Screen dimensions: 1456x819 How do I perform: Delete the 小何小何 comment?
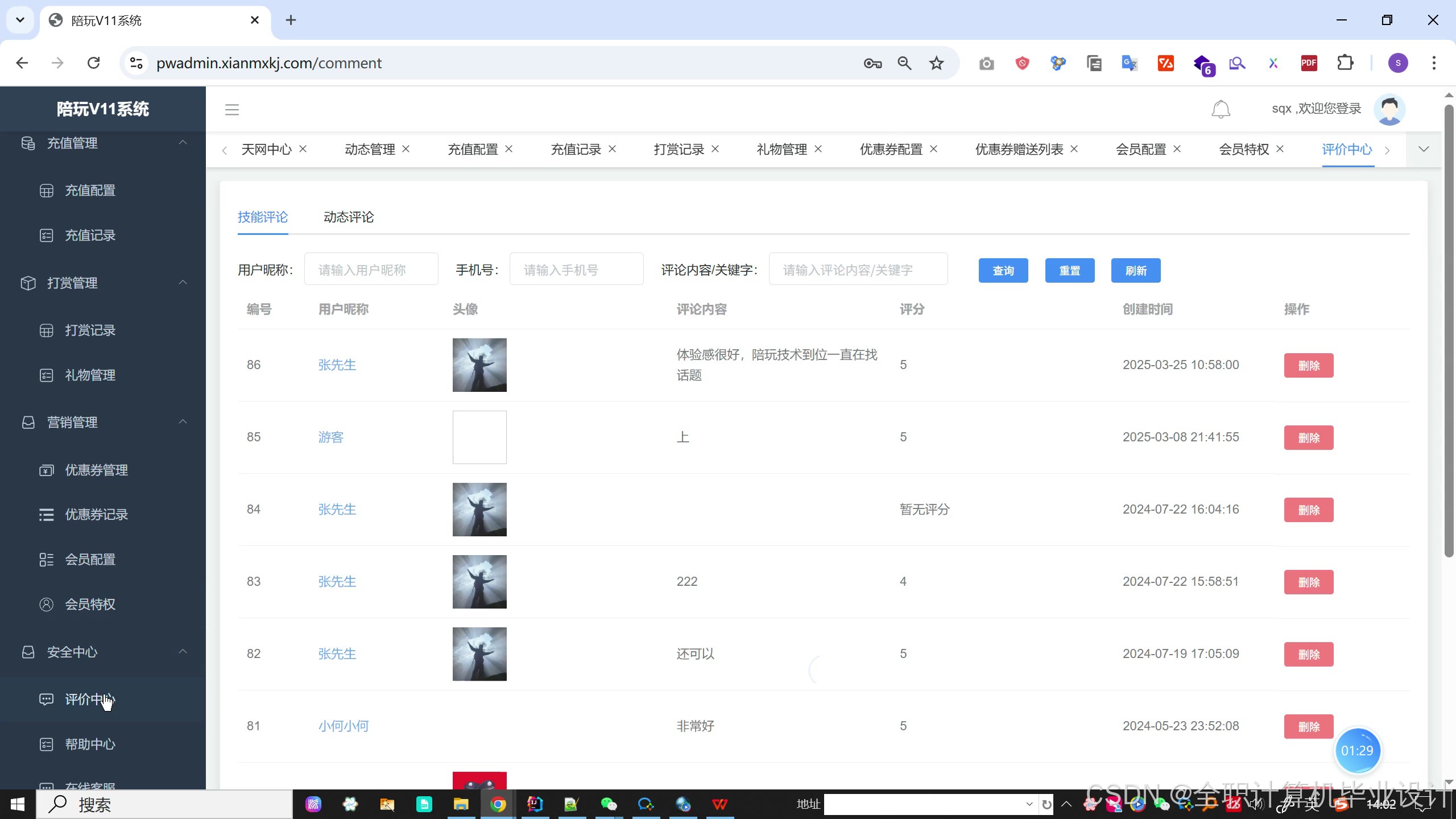[1309, 726]
